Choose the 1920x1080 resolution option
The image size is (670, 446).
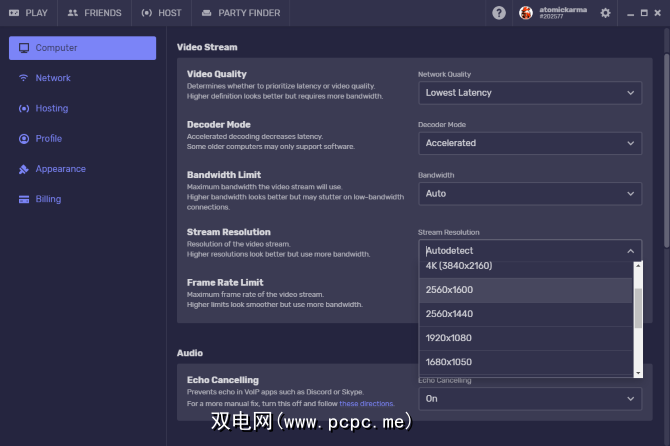(526, 338)
